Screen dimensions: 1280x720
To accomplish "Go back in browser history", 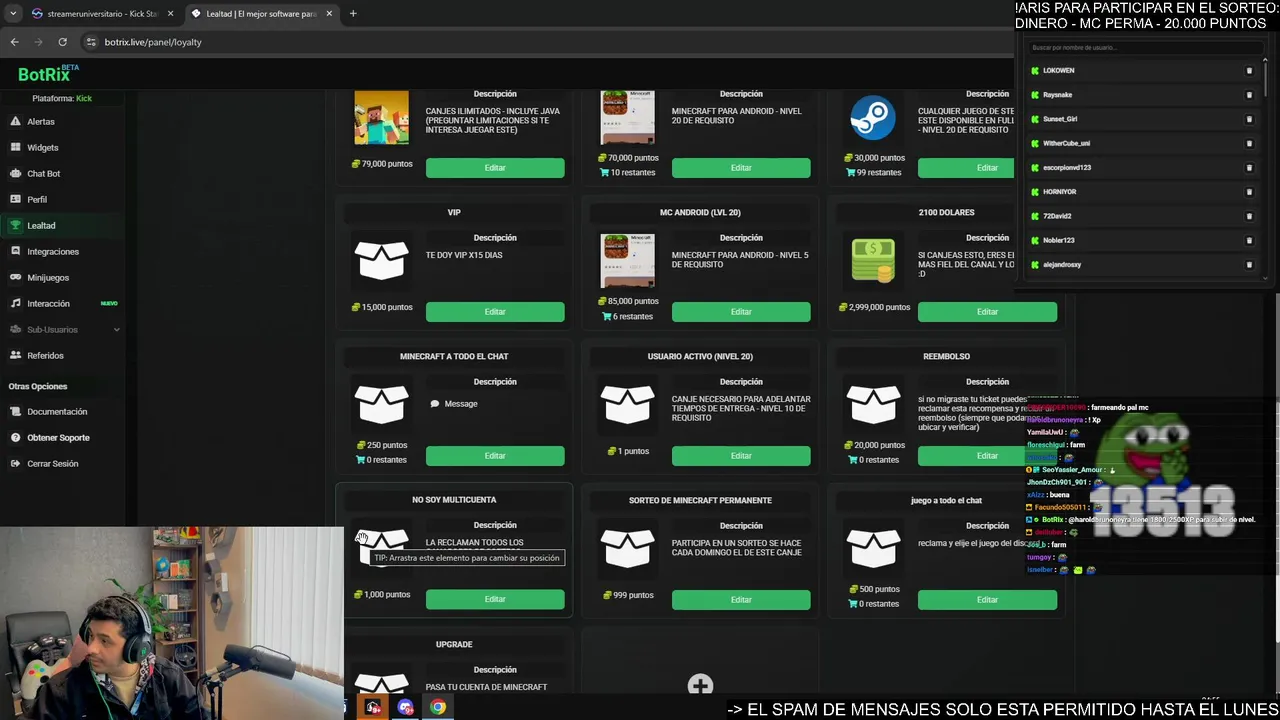I will point(14,42).
